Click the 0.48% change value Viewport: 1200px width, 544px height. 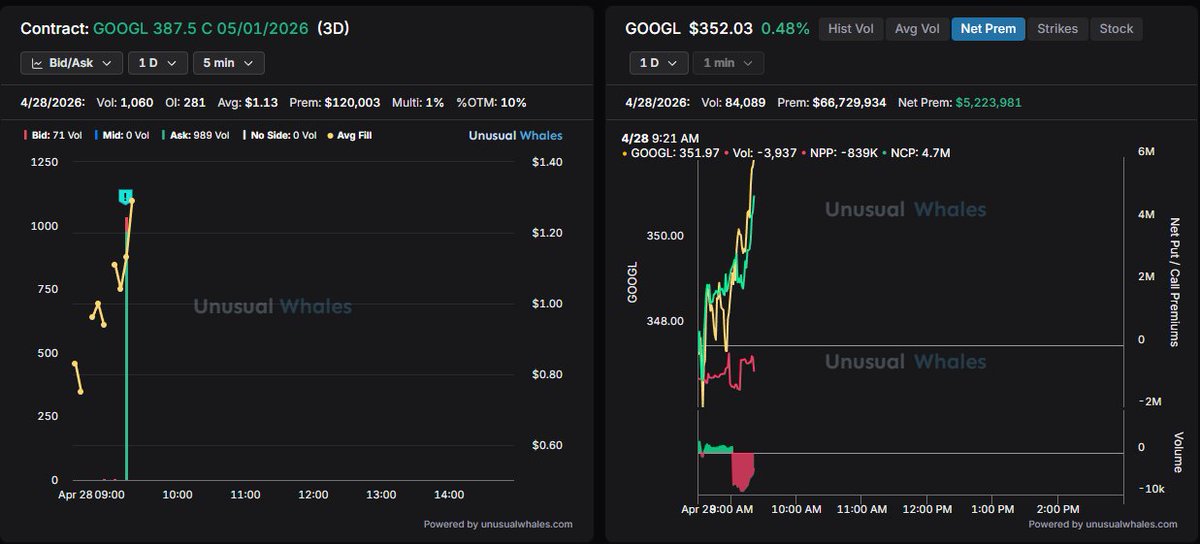pos(785,28)
